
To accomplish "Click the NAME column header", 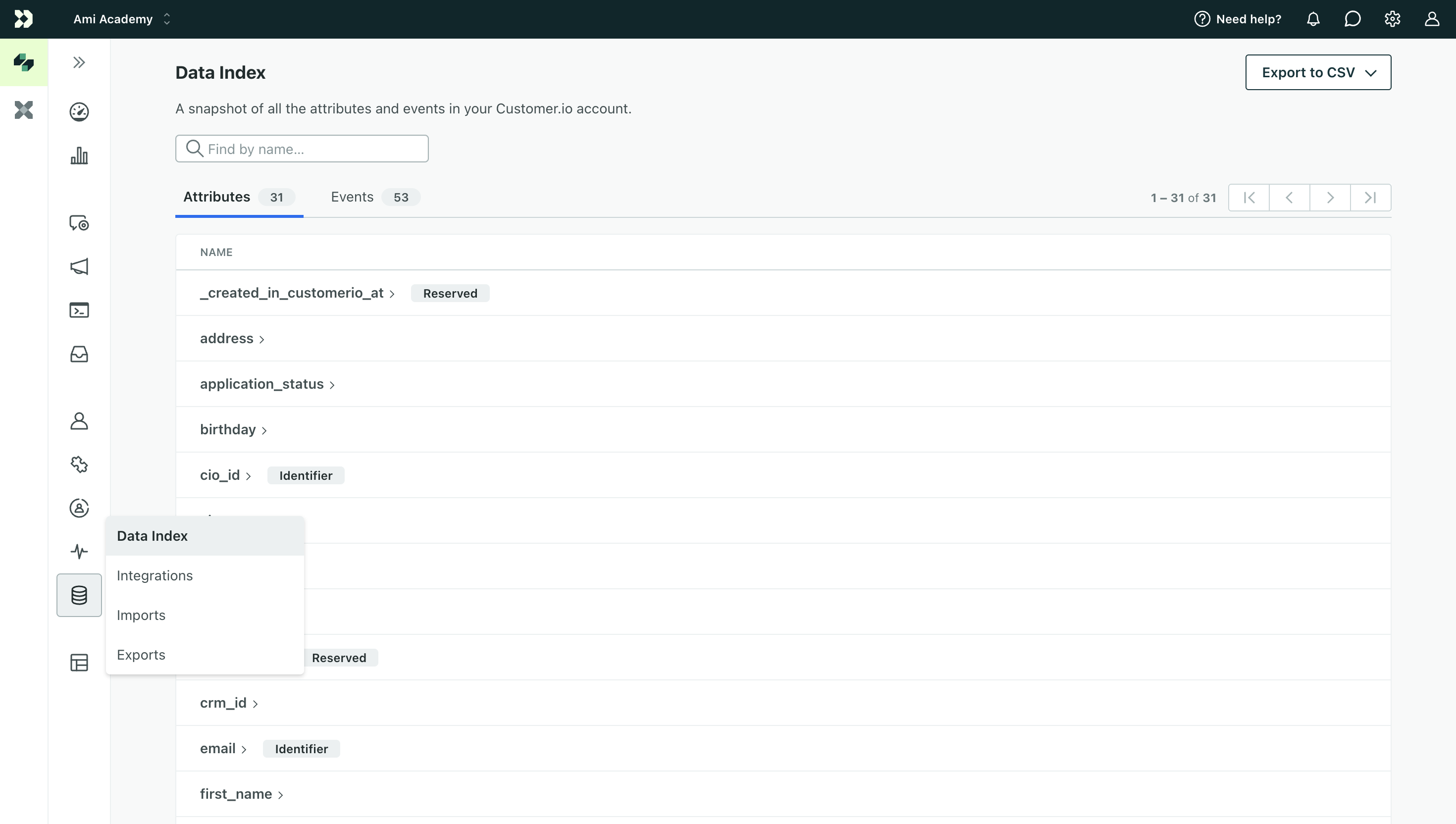I will (216, 252).
